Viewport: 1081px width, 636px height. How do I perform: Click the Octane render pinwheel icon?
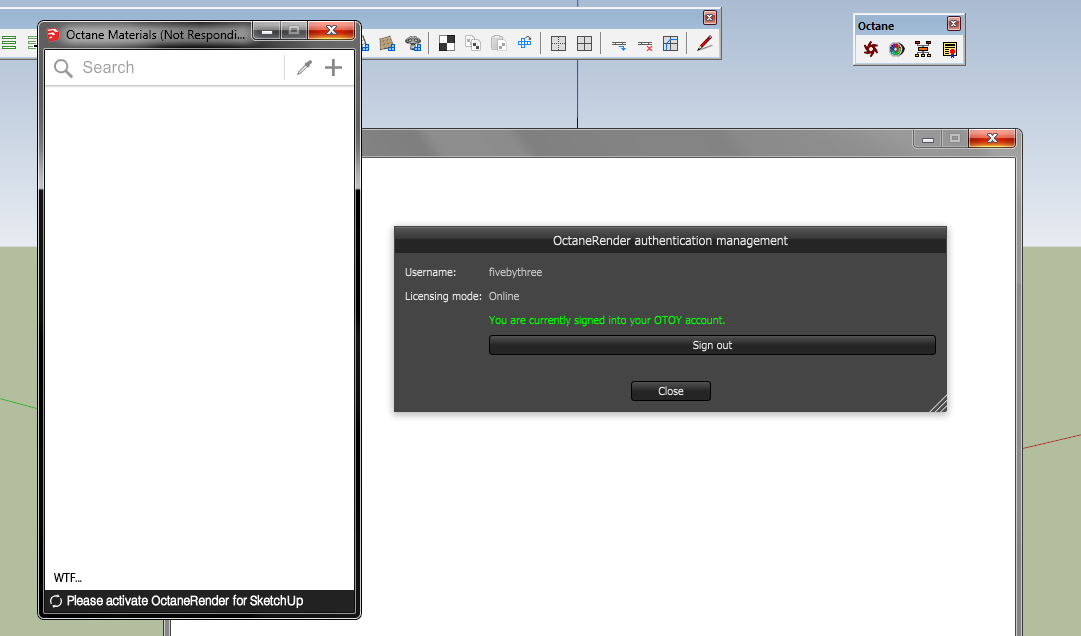871,49
